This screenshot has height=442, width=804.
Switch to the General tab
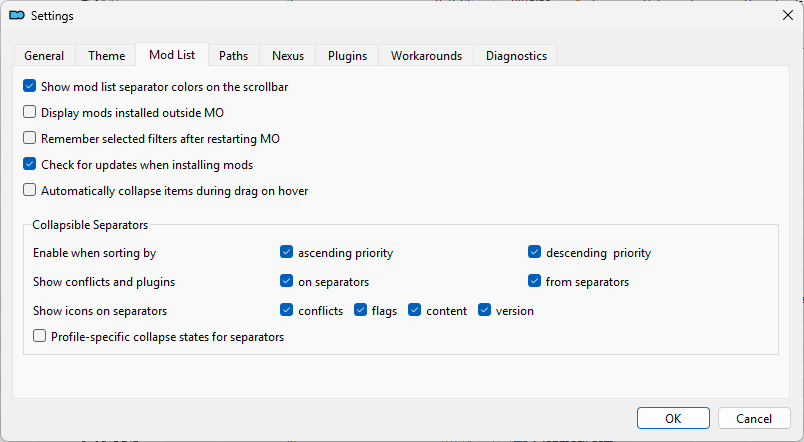[x=44, y=56]
